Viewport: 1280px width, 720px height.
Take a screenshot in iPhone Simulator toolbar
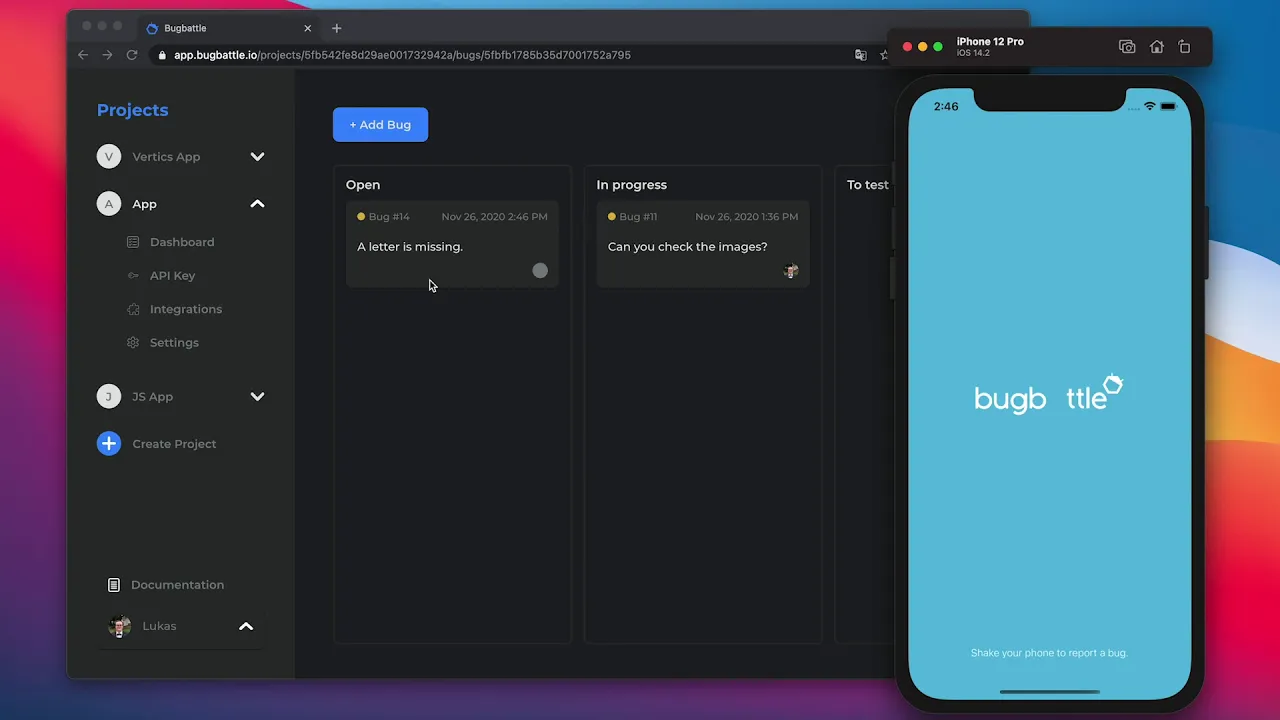[x=1127, y=47]
